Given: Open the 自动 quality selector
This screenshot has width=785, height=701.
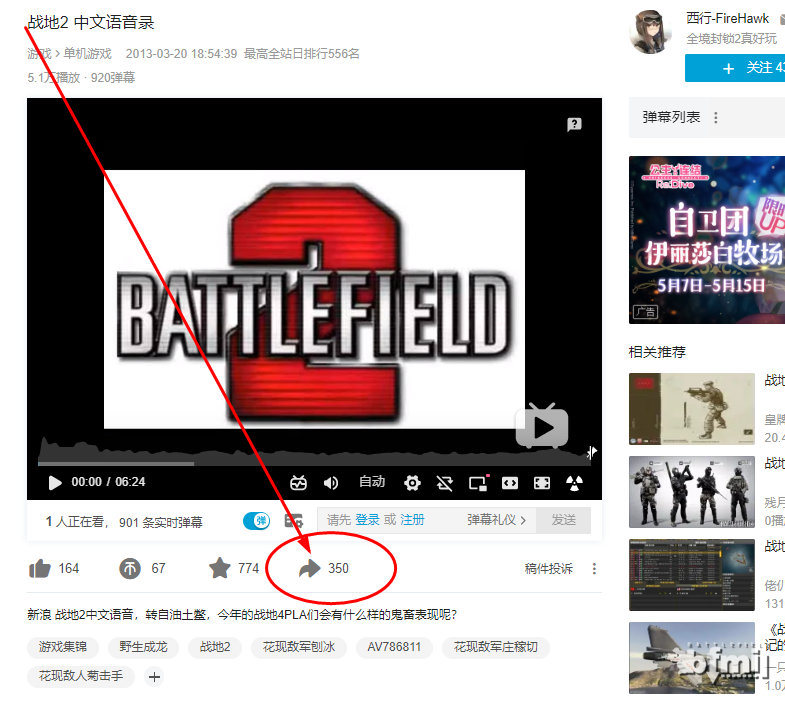Looking at the screenshot, I should click(x=372, y=482).
